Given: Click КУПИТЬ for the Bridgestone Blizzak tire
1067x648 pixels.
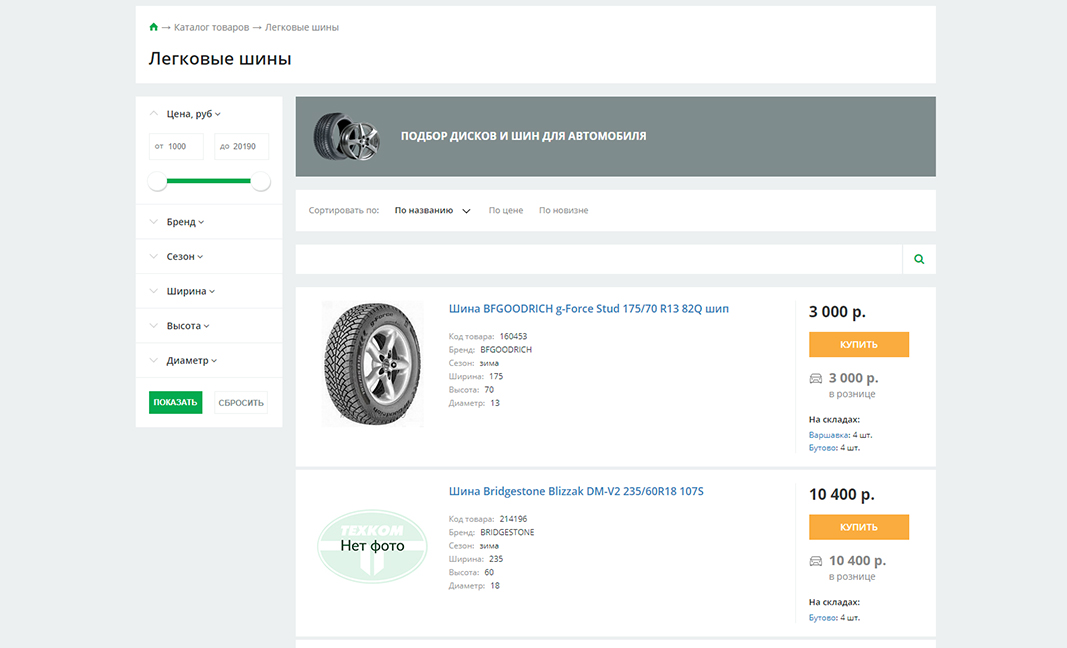Looking at the screenshot, I should point(859,527).
